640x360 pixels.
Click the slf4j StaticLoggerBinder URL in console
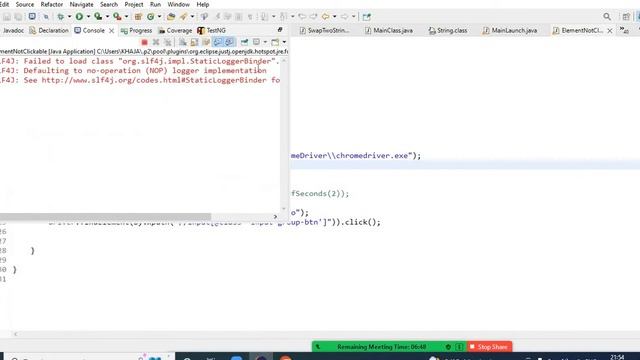pyautogui.click(x=154, y=80)
